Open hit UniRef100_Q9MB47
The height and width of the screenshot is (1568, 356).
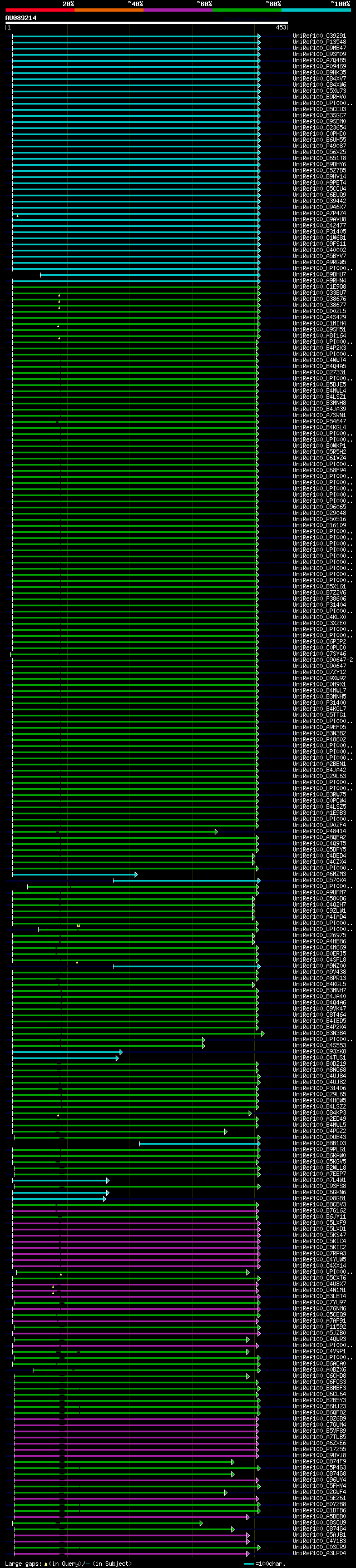click(x=319, y=48)
